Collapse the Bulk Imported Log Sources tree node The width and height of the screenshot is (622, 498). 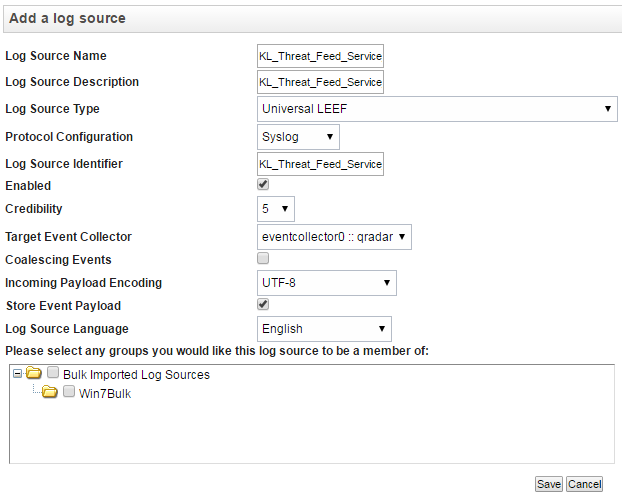(x=17, y=374)
